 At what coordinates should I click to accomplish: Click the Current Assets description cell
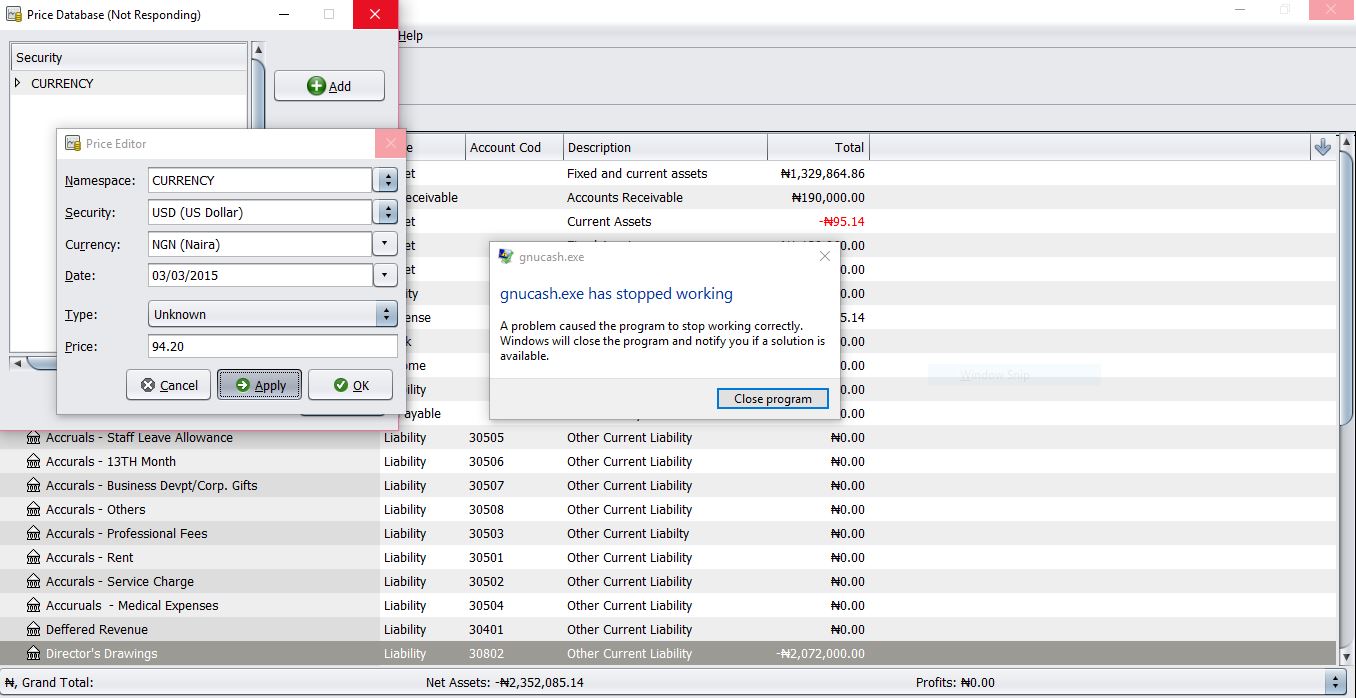[x=609, y=222]
